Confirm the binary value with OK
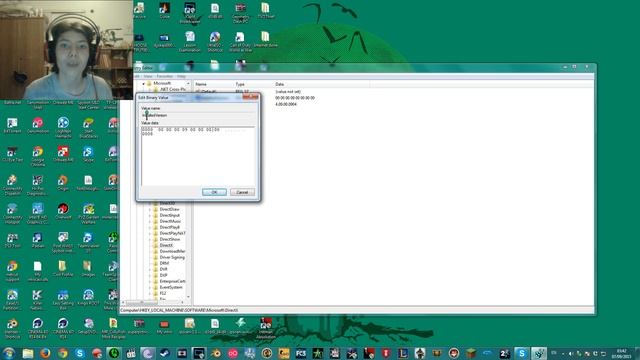The height and width of the screenshot is (360, 640). tap(214, 192)
